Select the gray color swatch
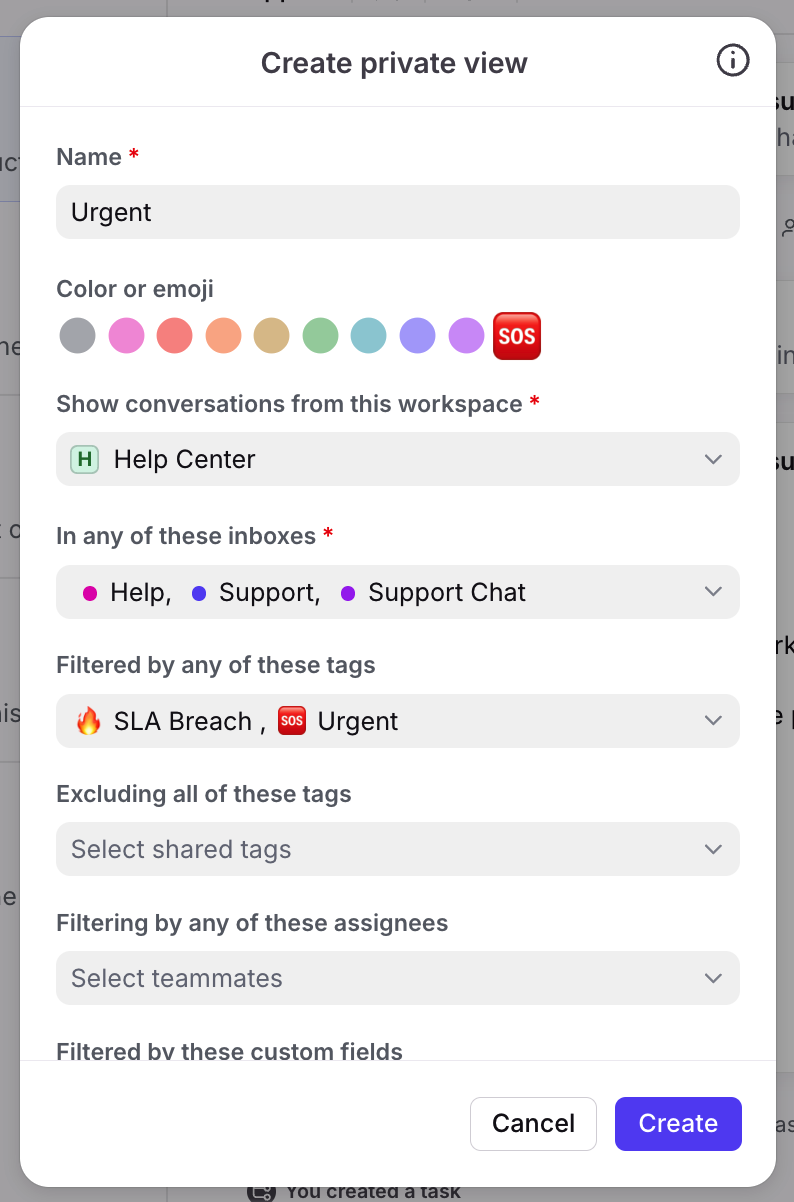Image resolution: width=794 pixels, height=1202 pixels. [77, 336]
